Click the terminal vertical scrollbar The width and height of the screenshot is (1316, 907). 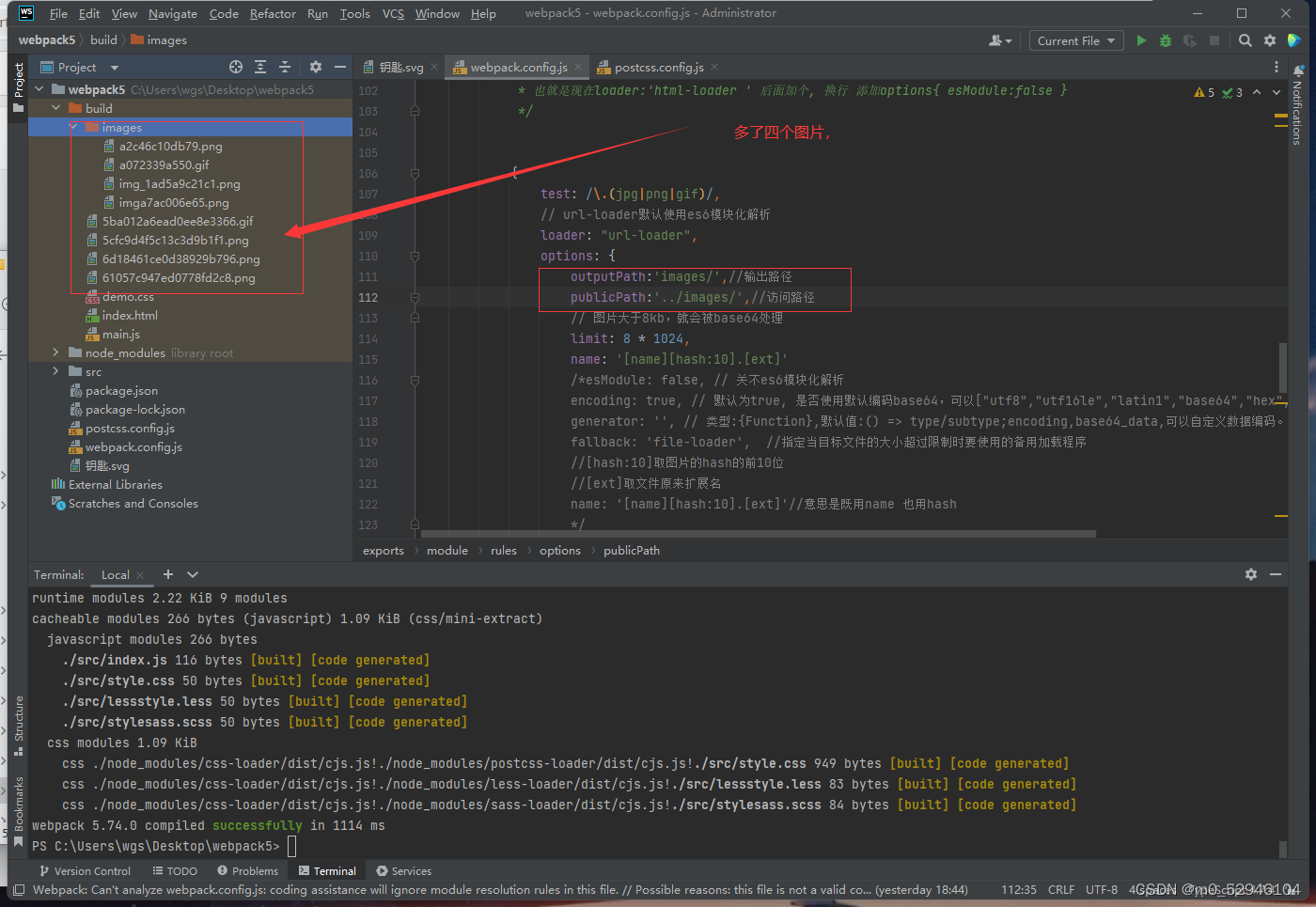(x=1283, y=849)
